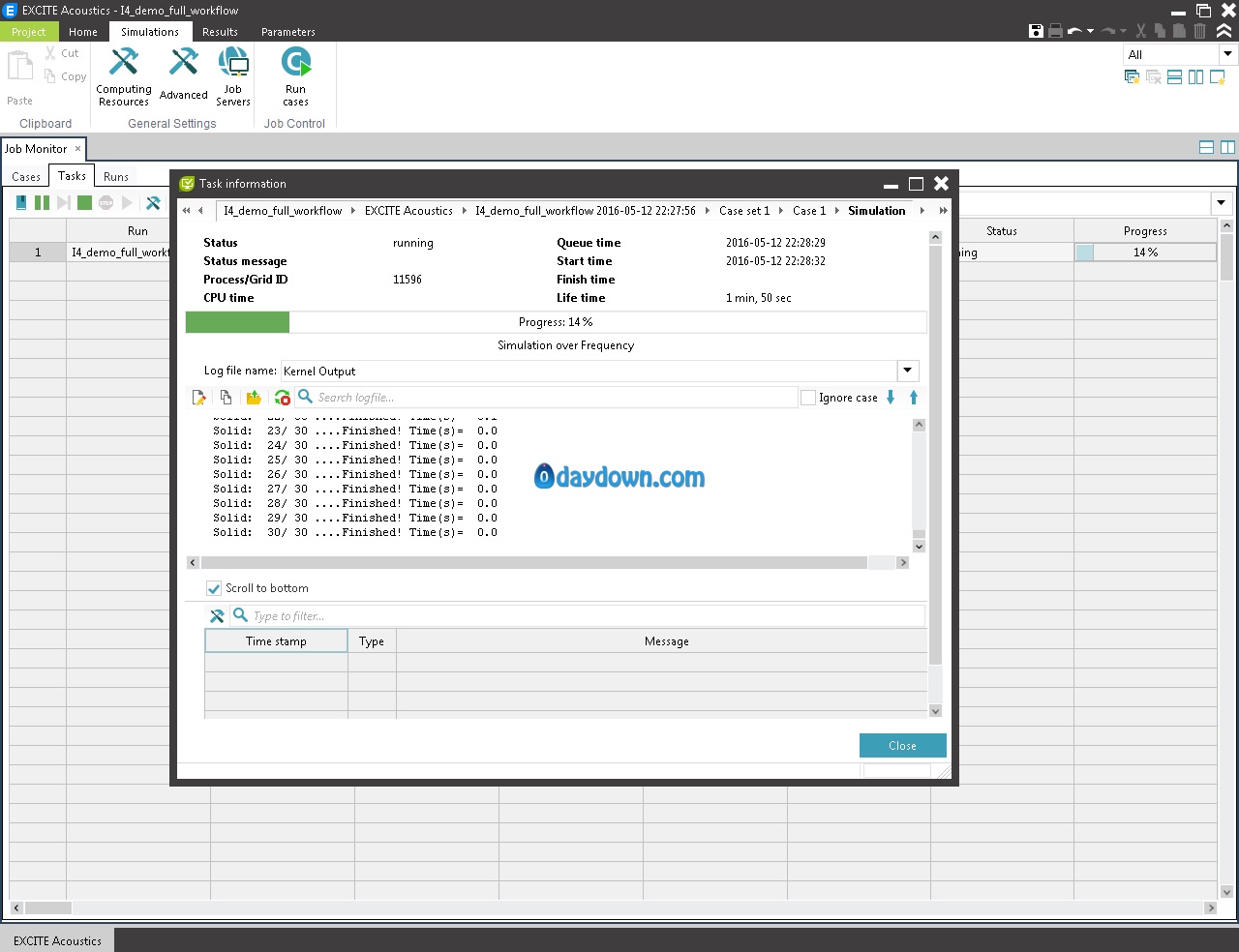
Task: Expand breadcrumb arrow after Case 1
Action: click(x=837, y=210)
